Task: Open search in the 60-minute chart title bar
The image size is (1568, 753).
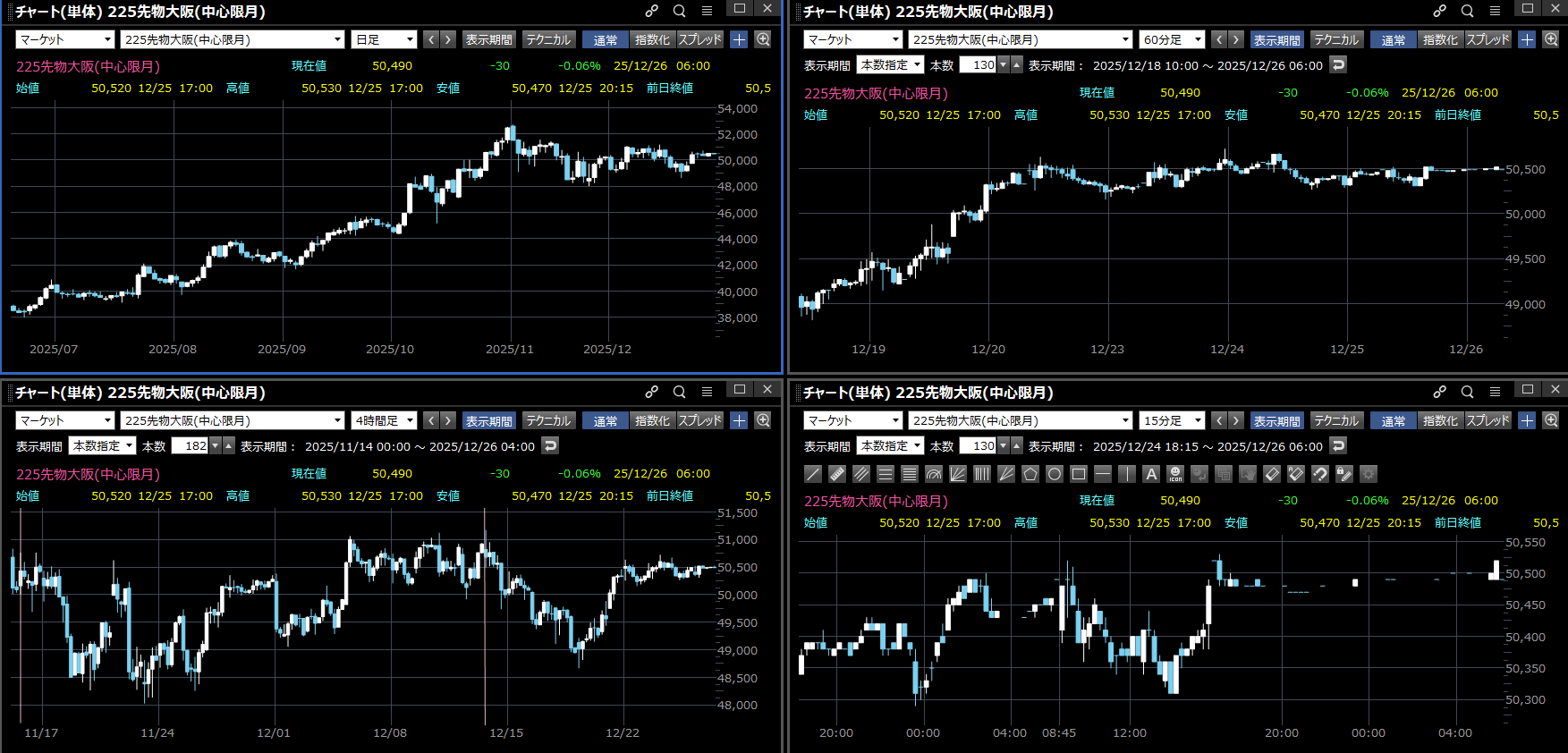Action: pos(1467,11)
